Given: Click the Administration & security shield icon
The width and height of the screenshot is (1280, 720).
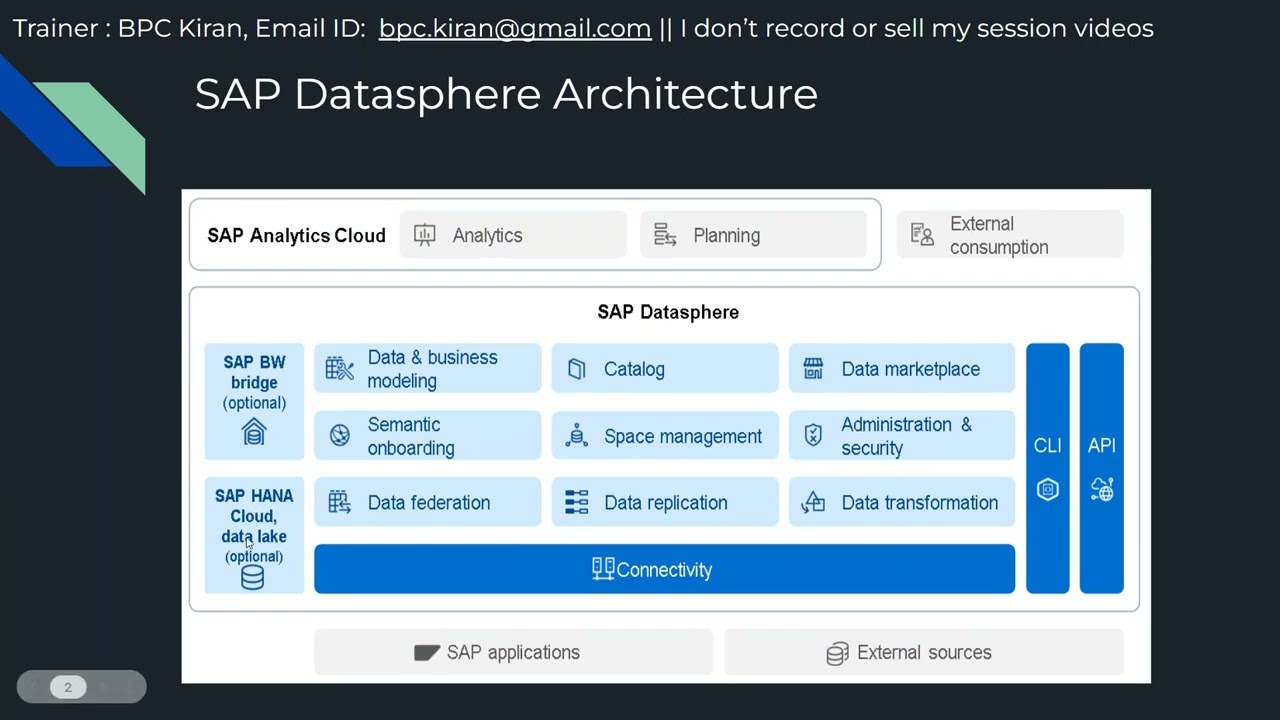Looking at the screenshot, I should click(813, 435).
